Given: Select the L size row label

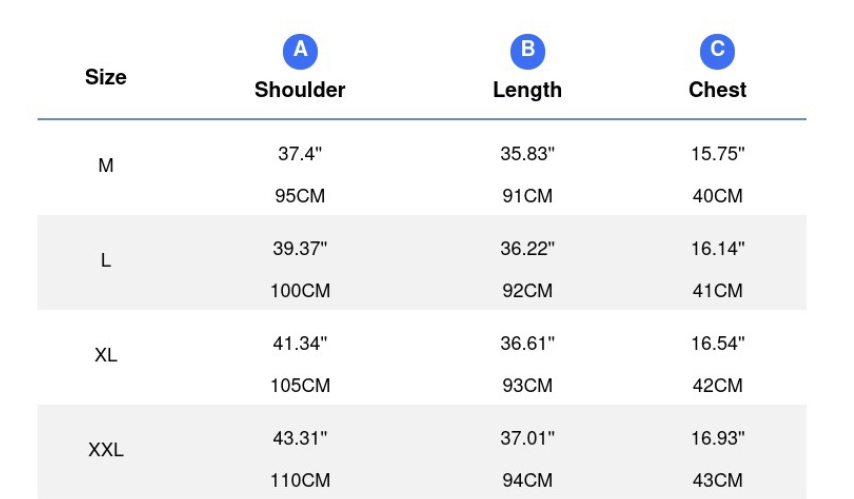Looking at the screenshot, I should tap(106, 260).
